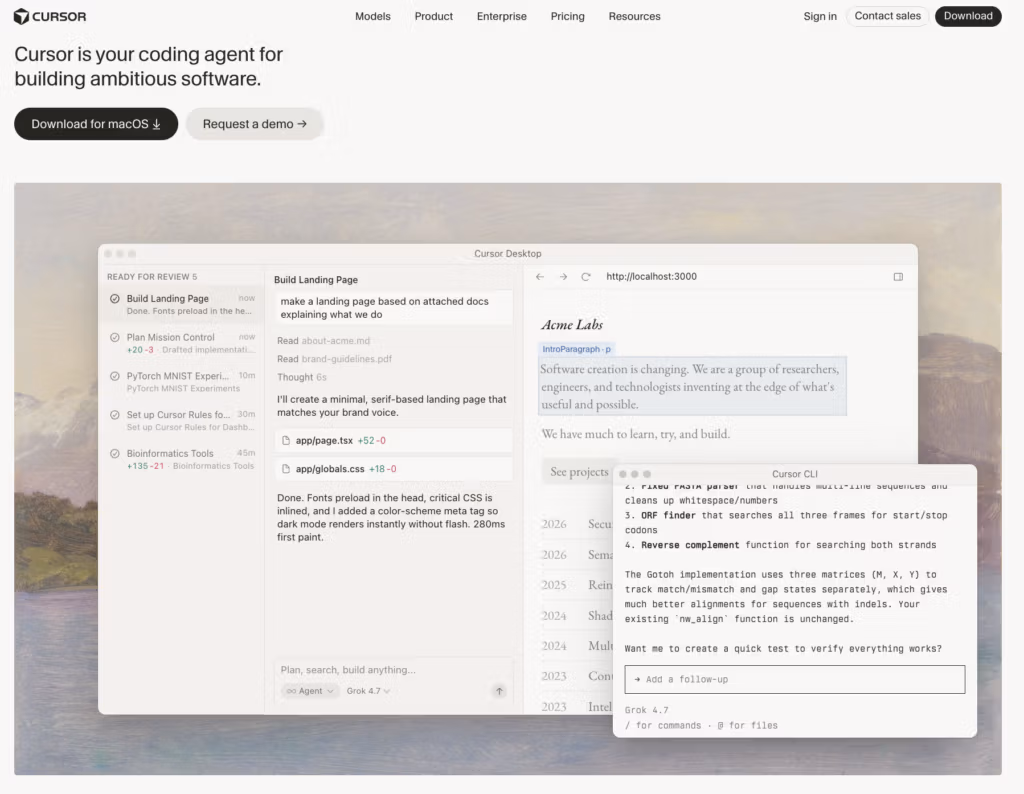
Task: Click file icon next to app/globals.css
Action: [285, 469]
